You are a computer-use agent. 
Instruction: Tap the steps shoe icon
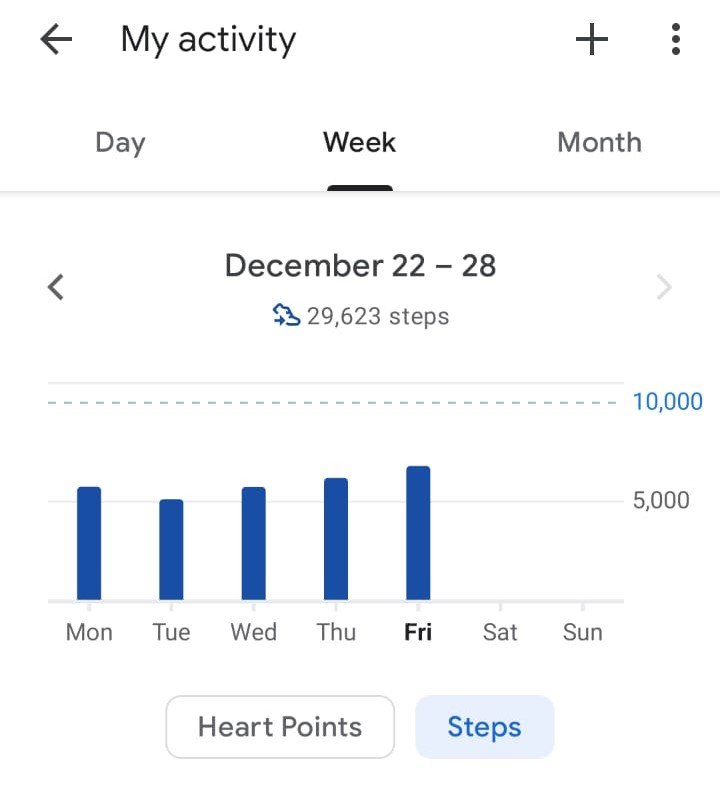[x=286, y=317]
